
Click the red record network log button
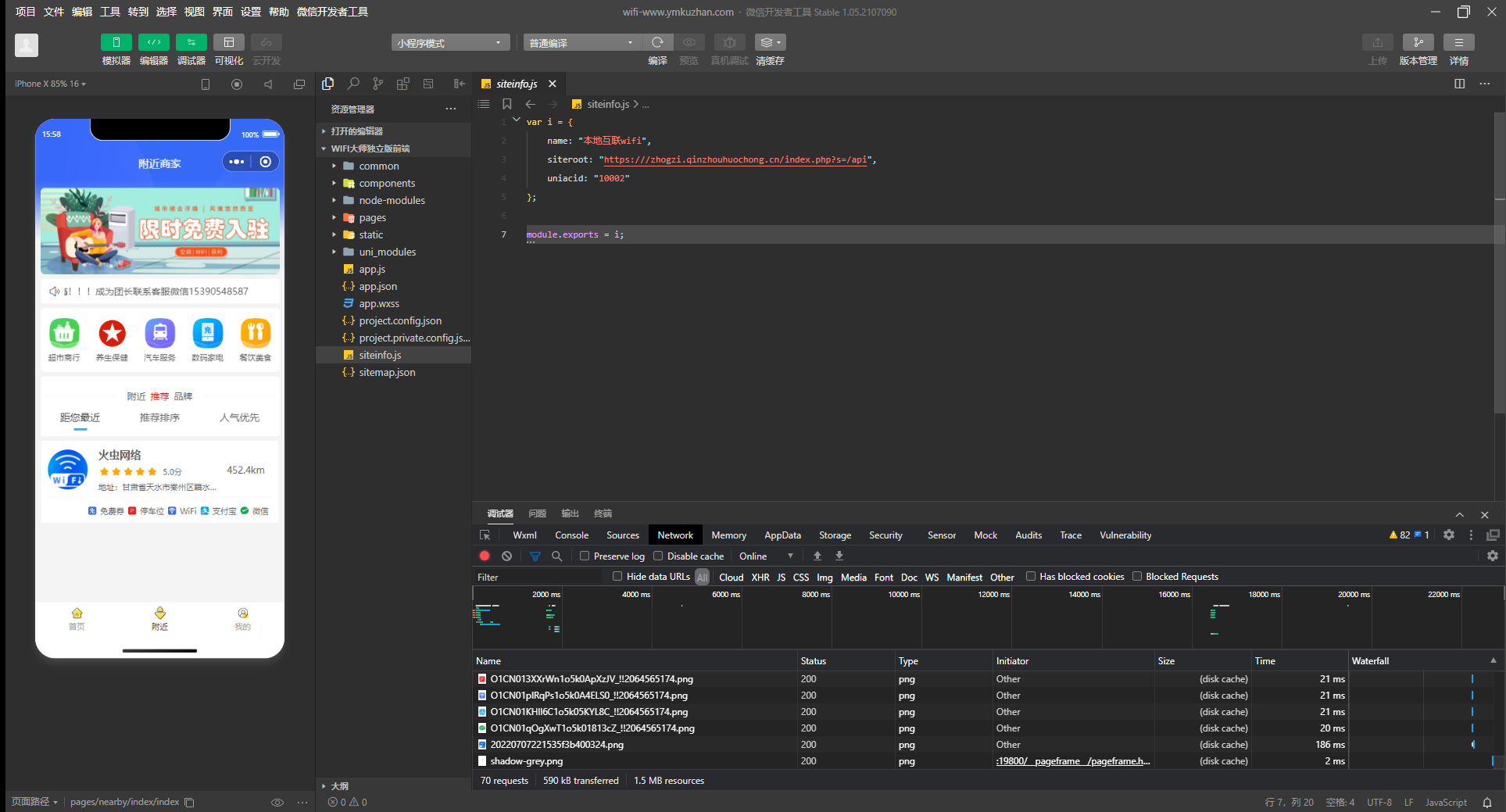click(x=485, y=556)
